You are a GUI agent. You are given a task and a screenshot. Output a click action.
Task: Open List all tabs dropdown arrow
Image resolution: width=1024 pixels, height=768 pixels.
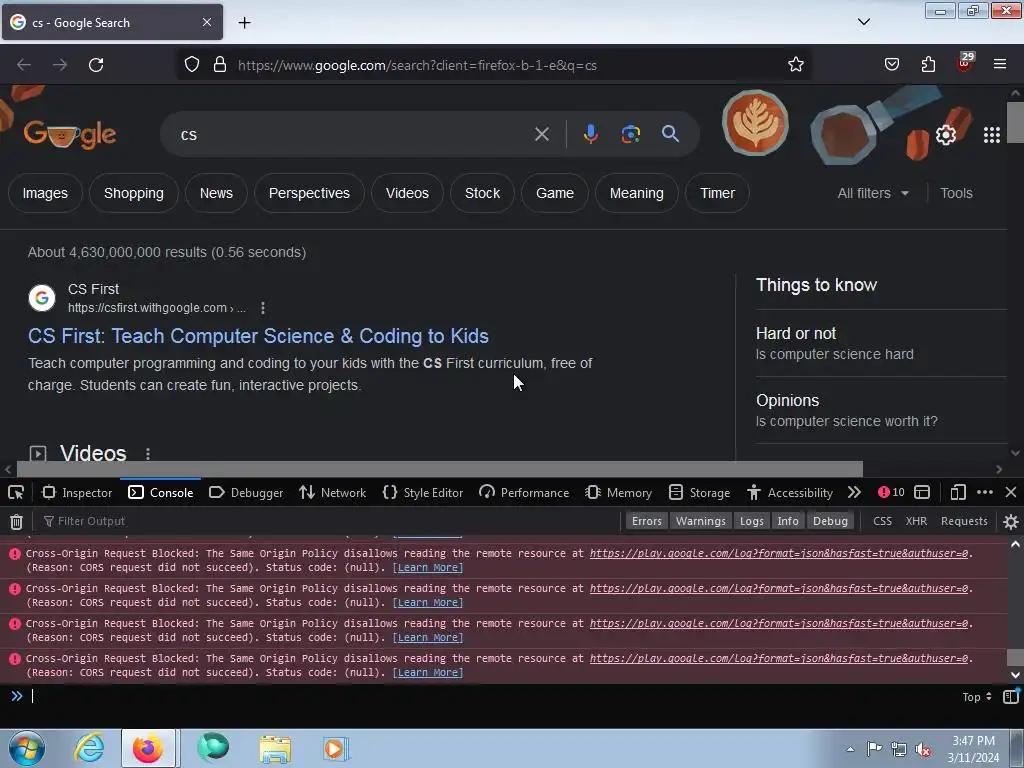coord(863,22)
